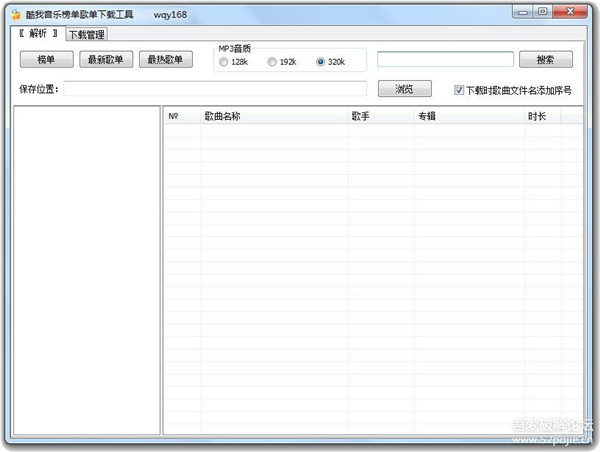Viewport: 600px width, 452px height.
Task: Click the № column header
Action: [x=183, y=116]
